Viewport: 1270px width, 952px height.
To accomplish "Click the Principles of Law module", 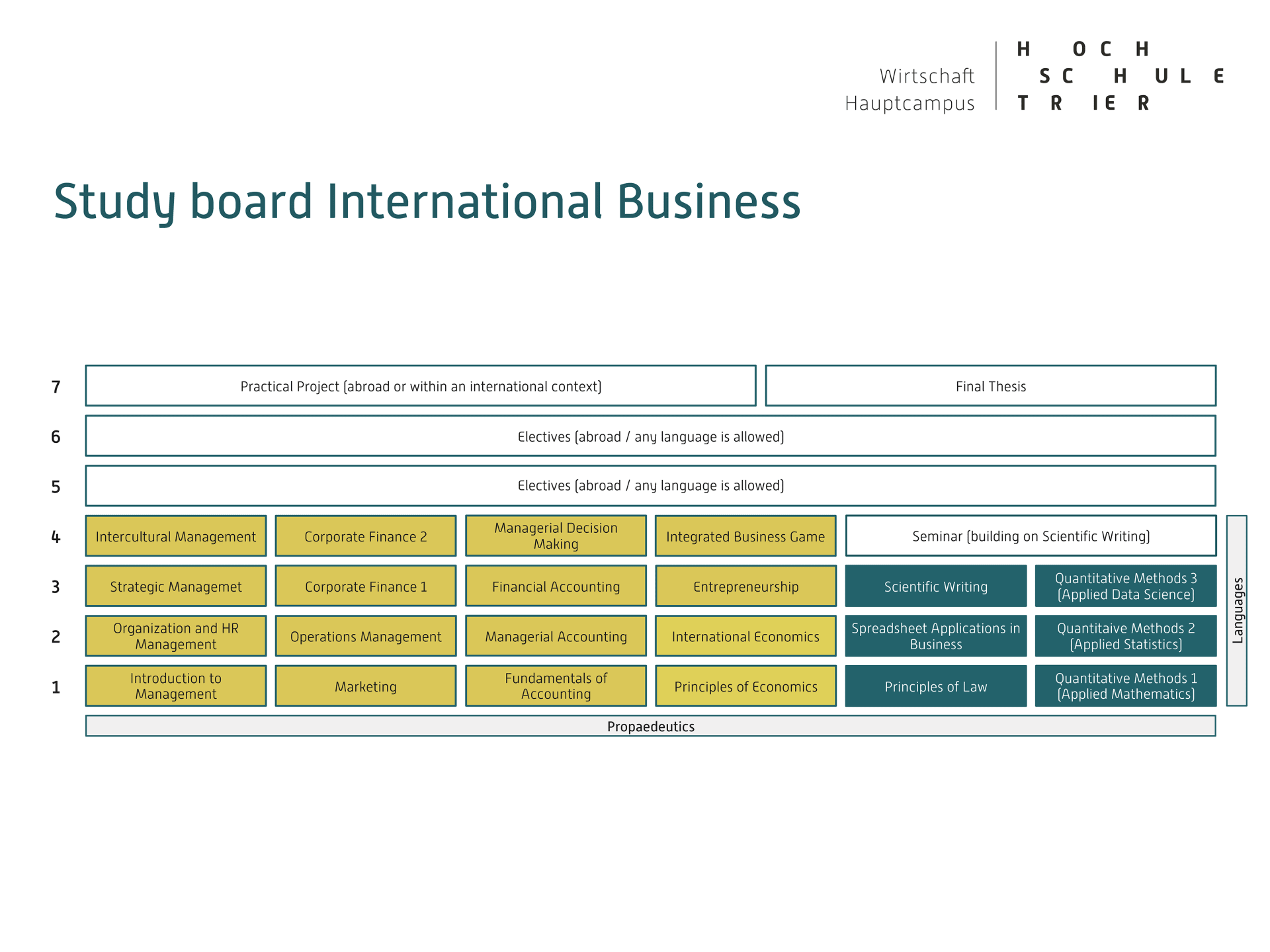I will pos(935,686).
